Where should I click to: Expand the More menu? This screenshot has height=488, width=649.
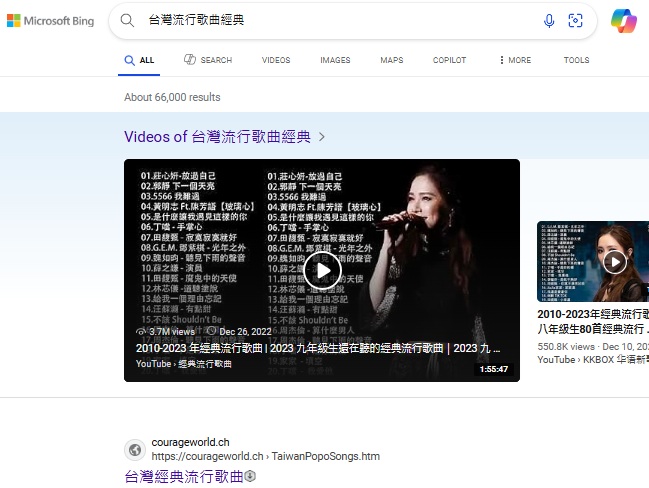click(514, 60)
